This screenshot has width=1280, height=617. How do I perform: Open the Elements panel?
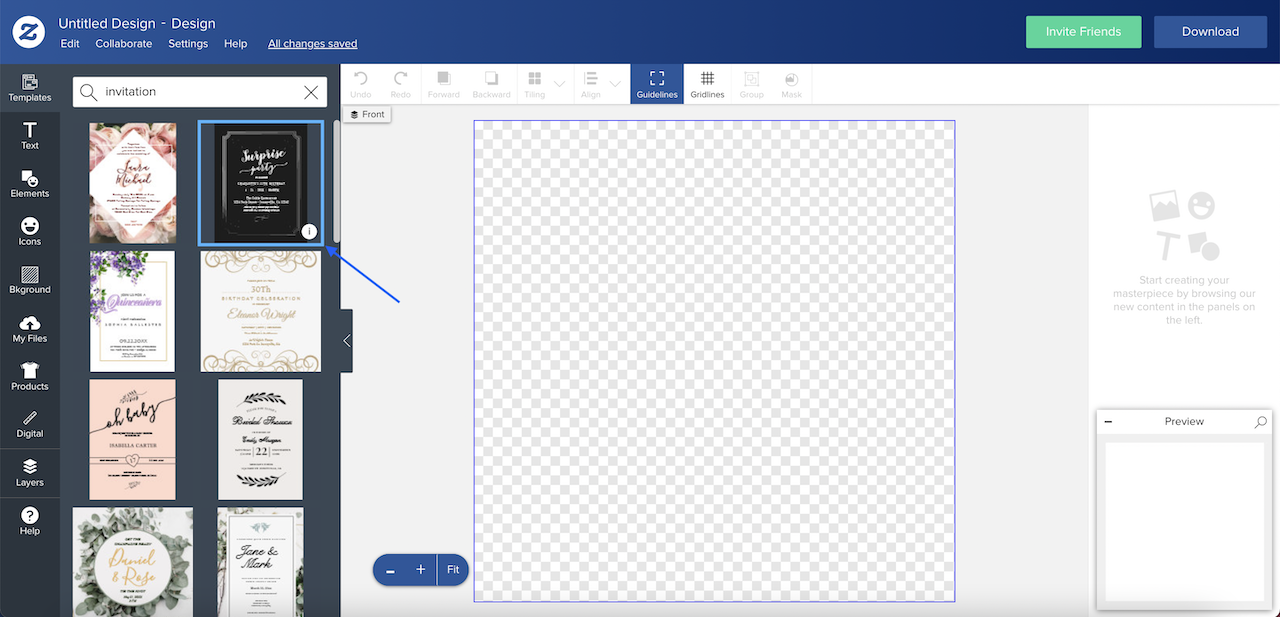30,184
